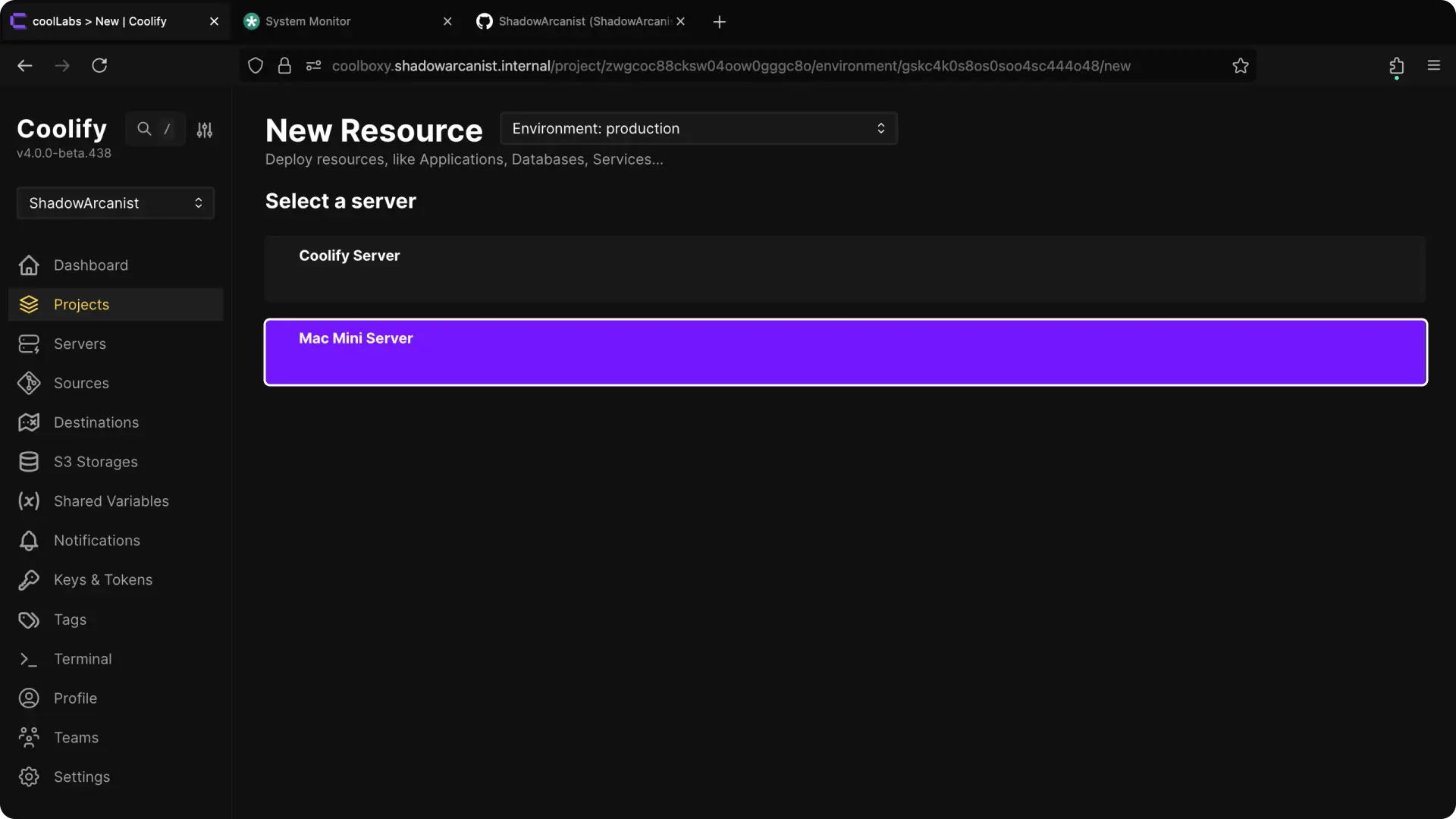
Task: Open the Terminal prompt icon
Action: click(29, 659)
